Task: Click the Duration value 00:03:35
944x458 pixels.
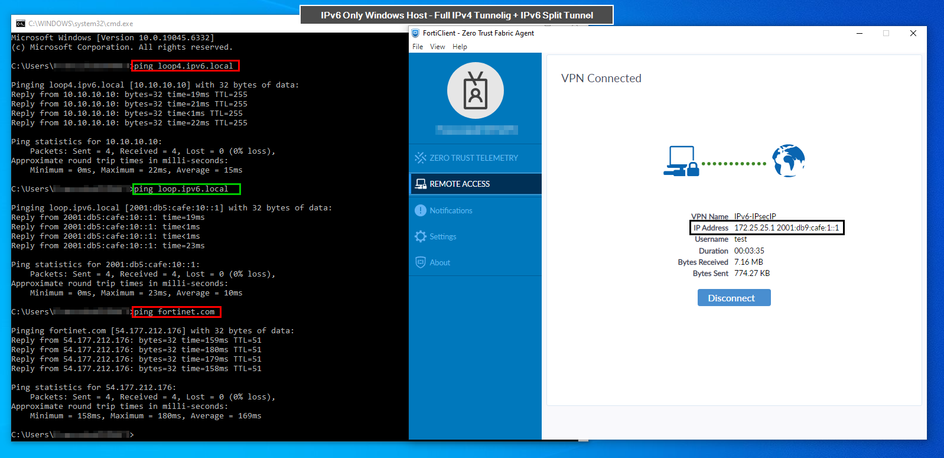Action: pyautogui.click(x=749, y=250)
